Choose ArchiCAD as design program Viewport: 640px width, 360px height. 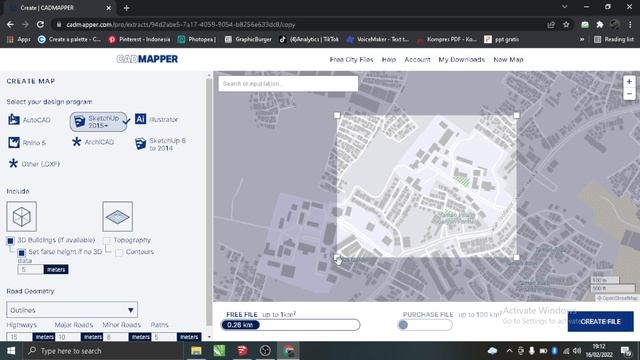93,142
